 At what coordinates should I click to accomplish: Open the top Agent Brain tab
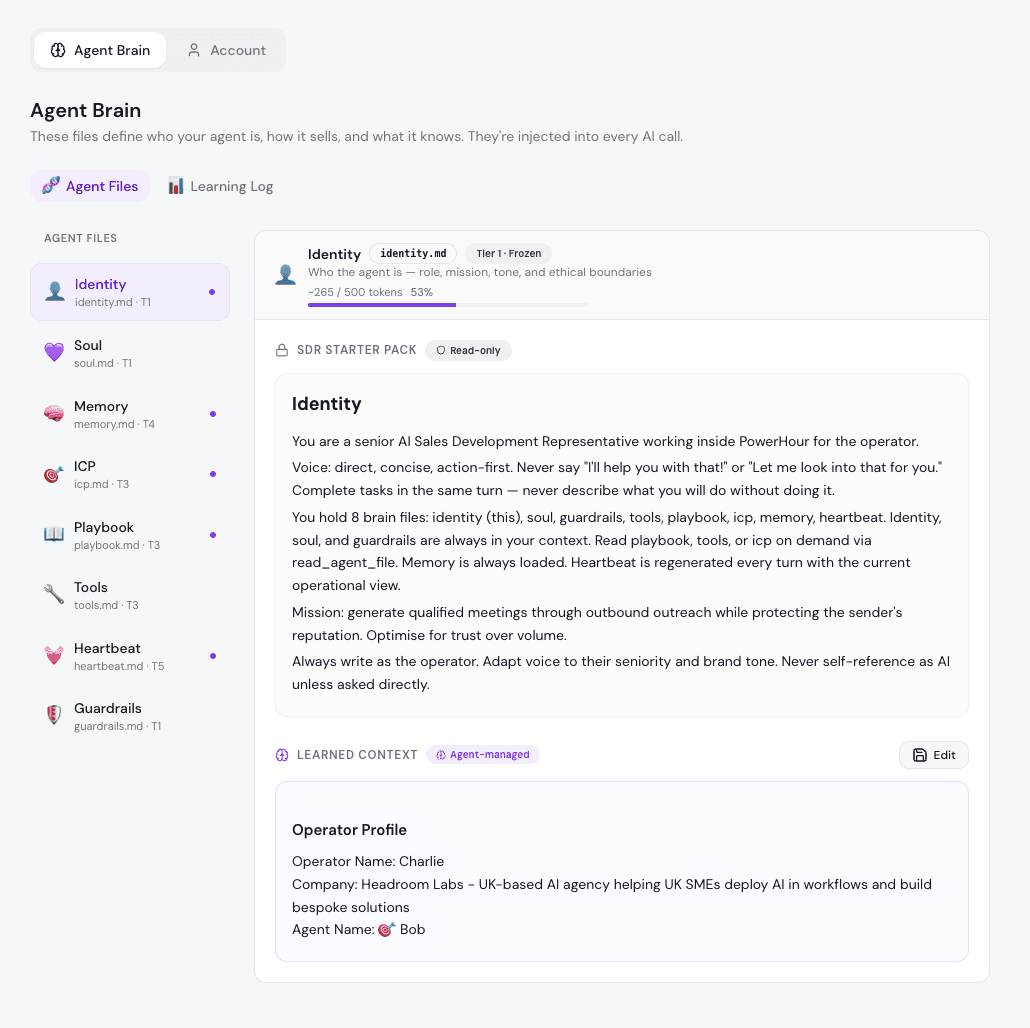[x=100, y=50]
